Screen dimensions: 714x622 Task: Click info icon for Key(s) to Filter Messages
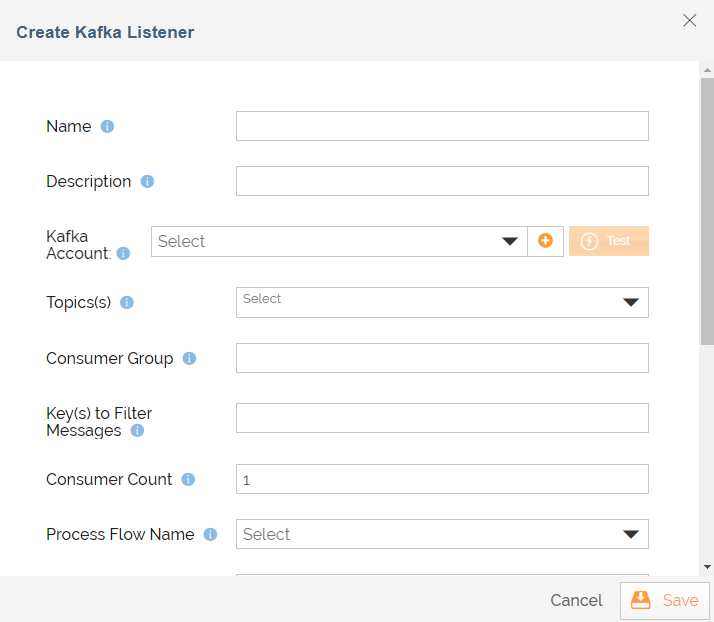pyautogui.click(x=137, y=431)
